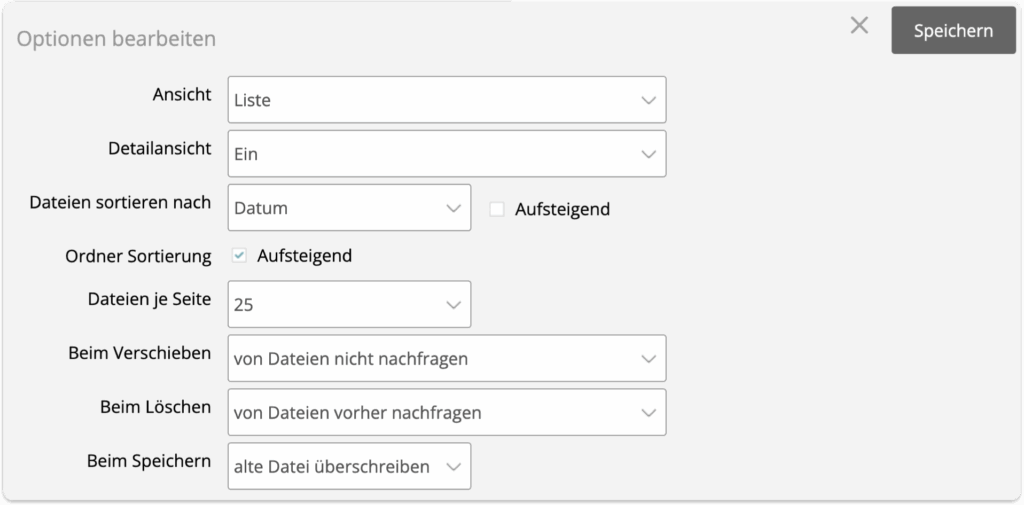Viewport: 1024px width, 505px height.
Task: Click the Speichern button
Action: [952, 30]
